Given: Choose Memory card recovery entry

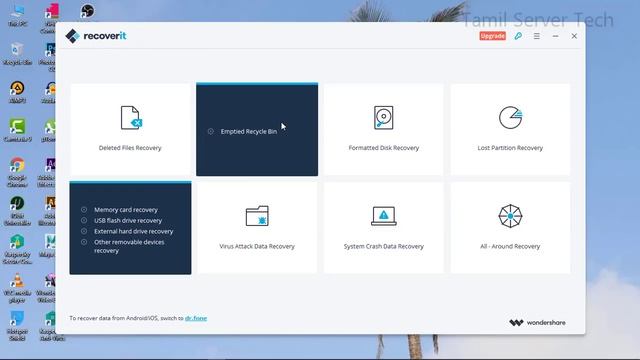Looking at the screenshot, I should 126,210.
